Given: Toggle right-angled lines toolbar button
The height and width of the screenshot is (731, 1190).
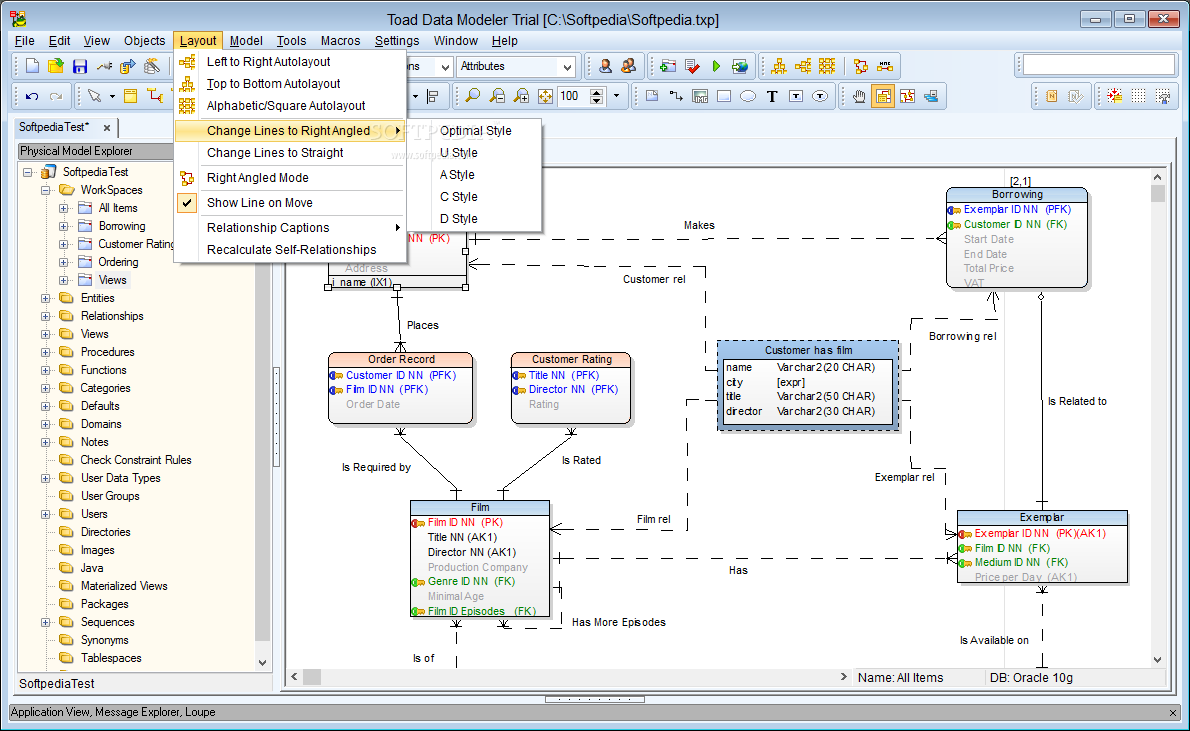Looking at the screenshot, I should tap(861, 66).
